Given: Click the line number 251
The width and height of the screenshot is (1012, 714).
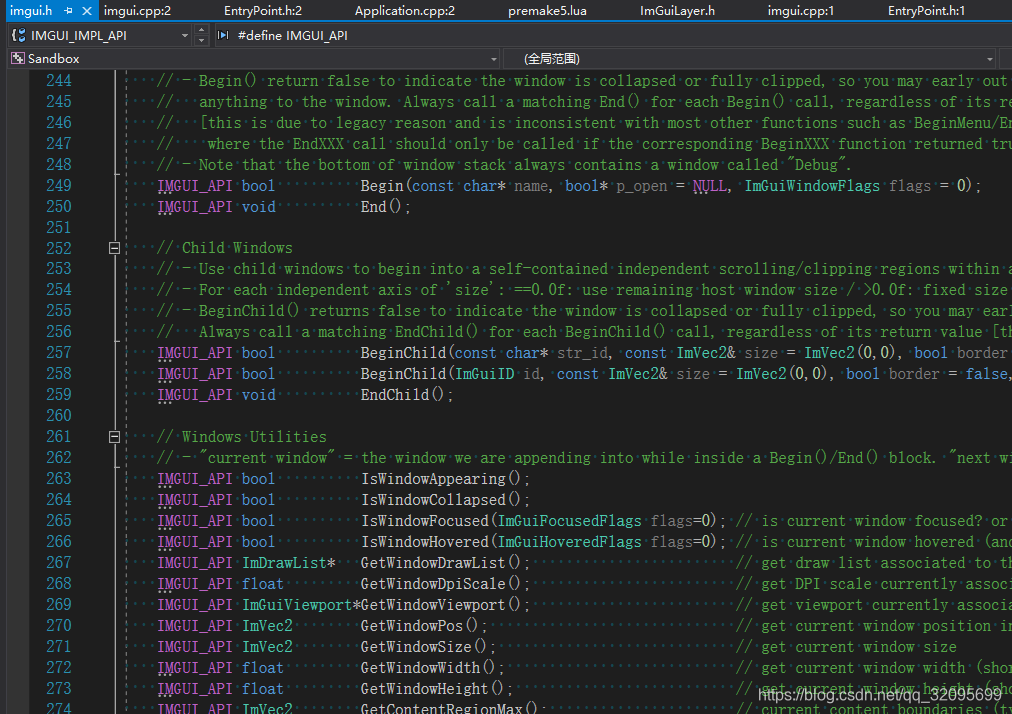Looking at the screenshot, I should pyautogui.click(x=58, y=227).
